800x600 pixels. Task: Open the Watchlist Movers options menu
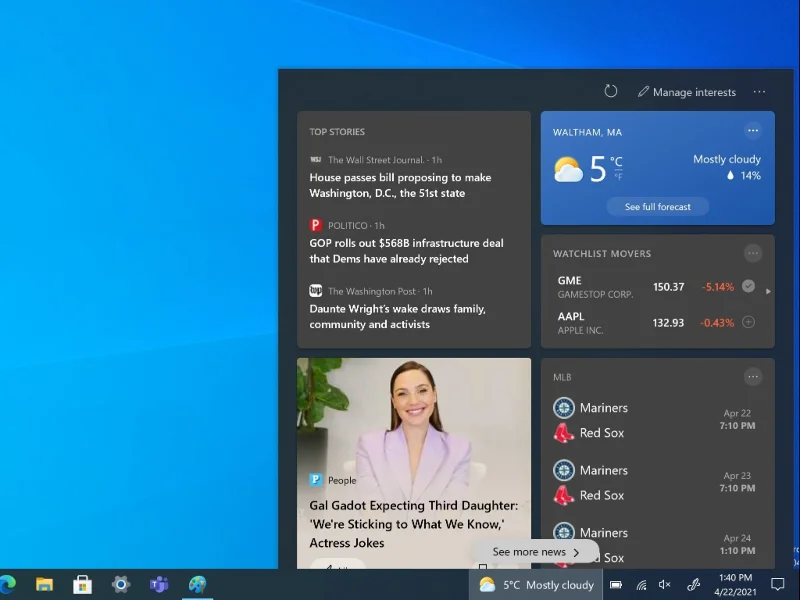point(753,253)
